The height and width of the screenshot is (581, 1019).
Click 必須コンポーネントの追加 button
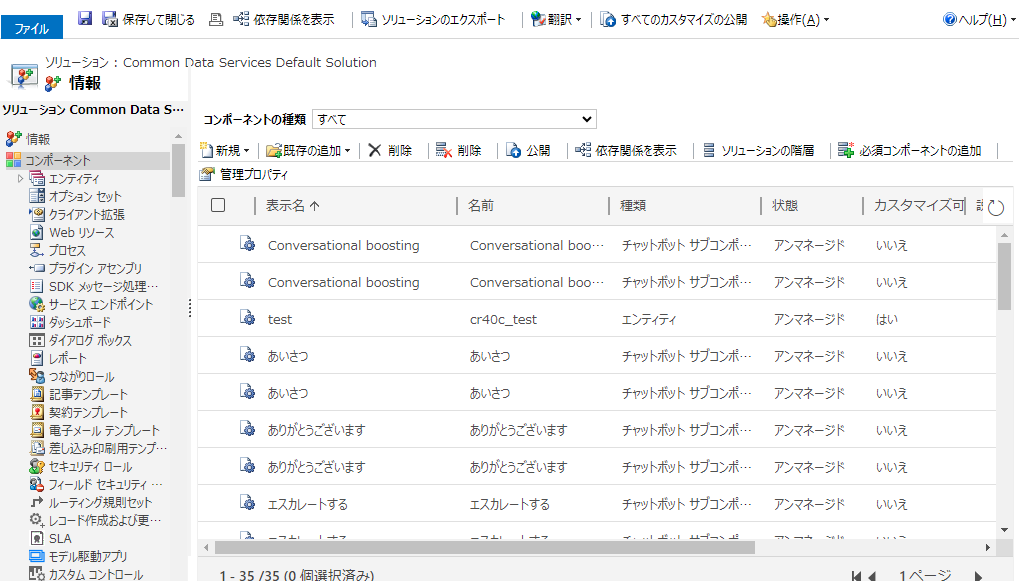pyautogui.click(x=910, y=150)
